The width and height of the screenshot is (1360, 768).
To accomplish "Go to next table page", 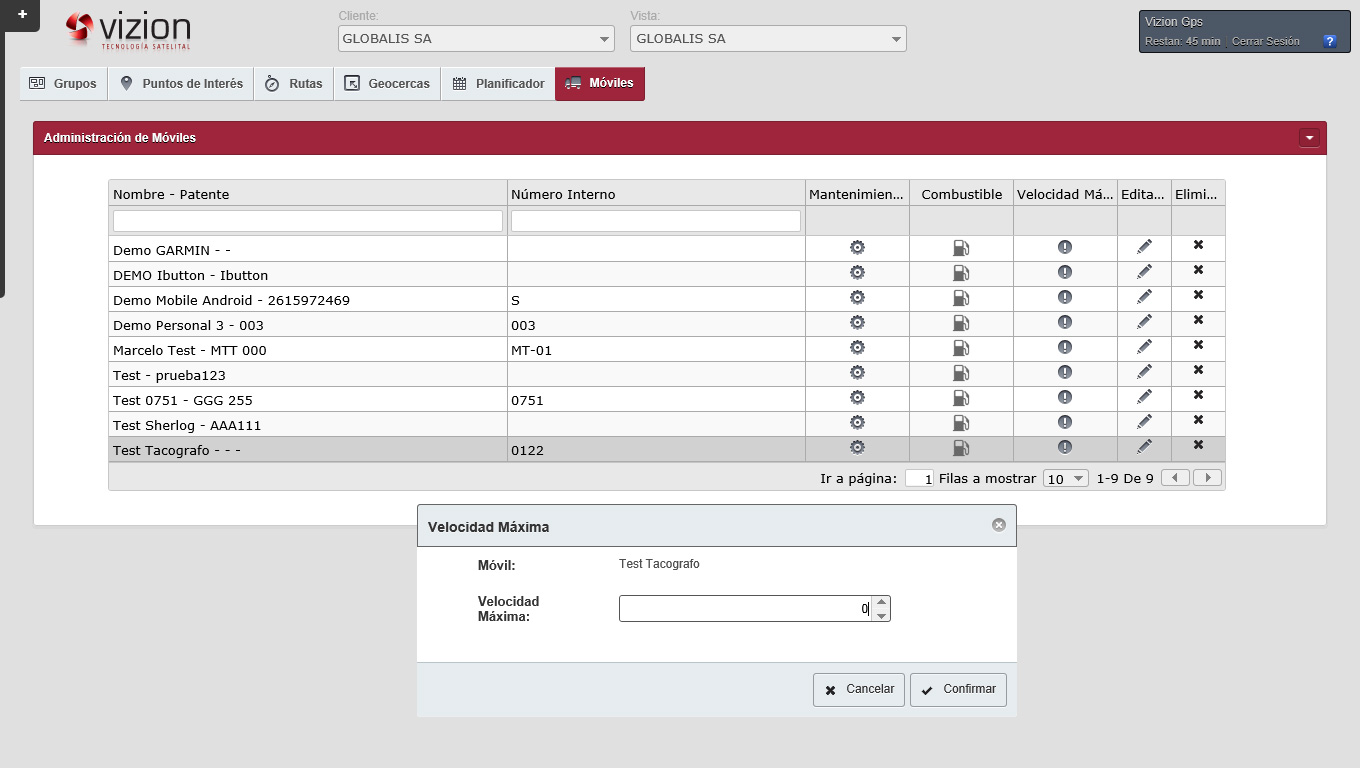I will tap(1207, 478).
